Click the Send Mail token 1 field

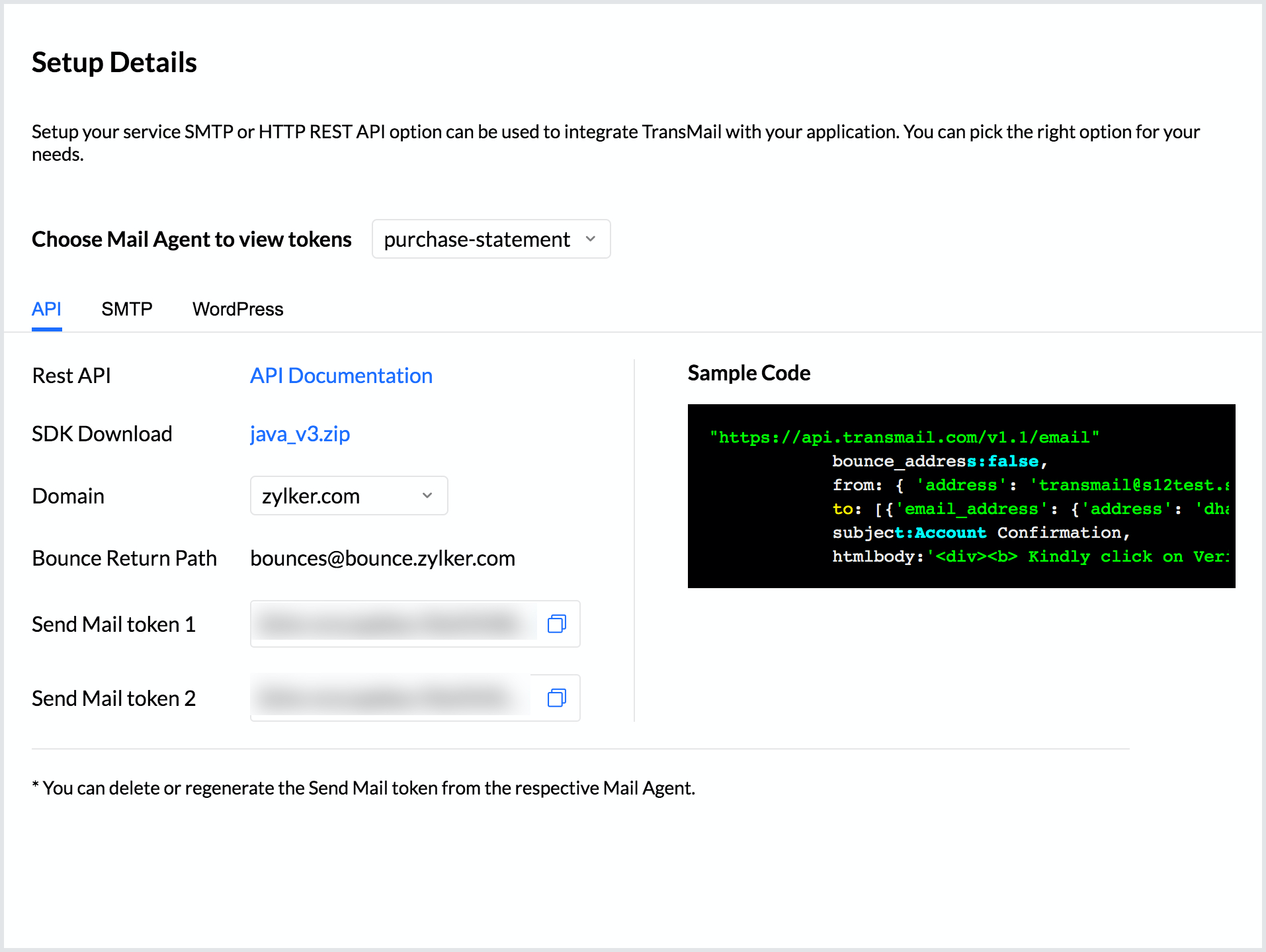point(415,624)
